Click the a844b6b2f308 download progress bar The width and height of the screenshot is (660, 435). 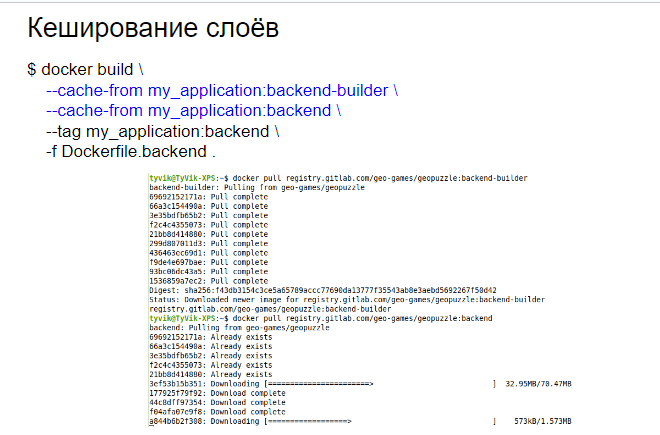point(307,422)
